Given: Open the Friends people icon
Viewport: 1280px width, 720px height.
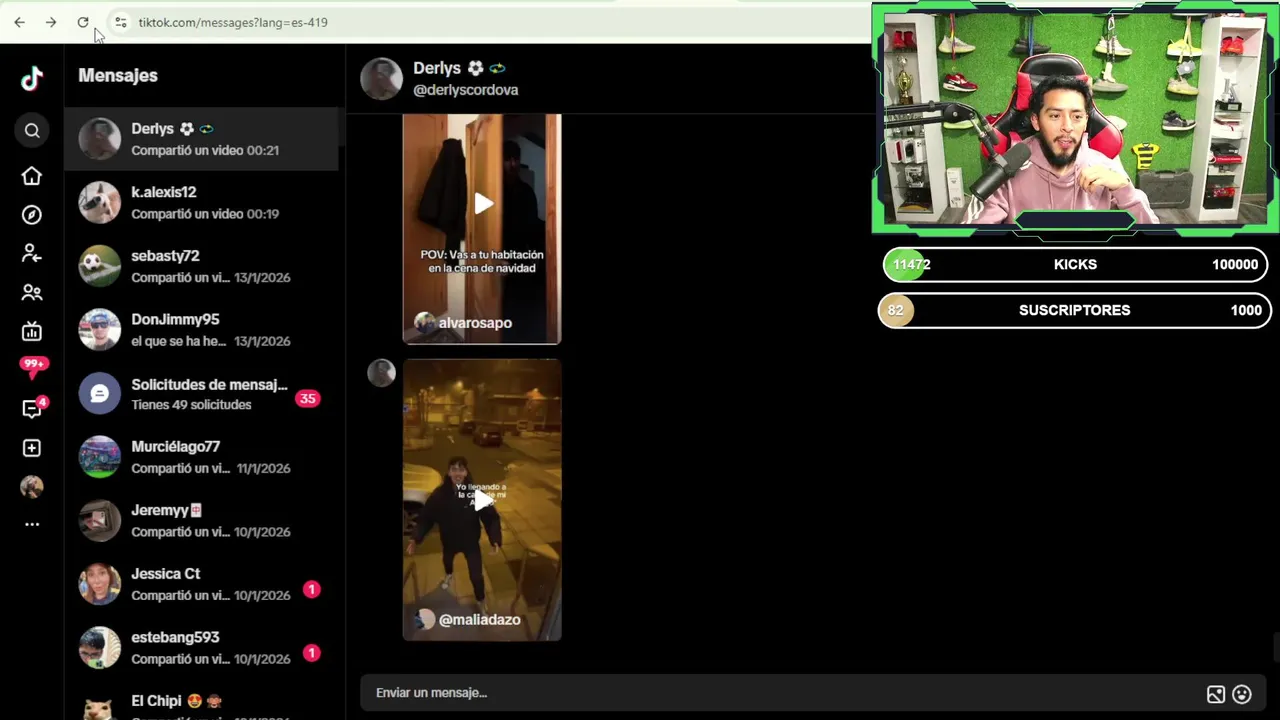Looking at the screenshot, I should 32,293.
